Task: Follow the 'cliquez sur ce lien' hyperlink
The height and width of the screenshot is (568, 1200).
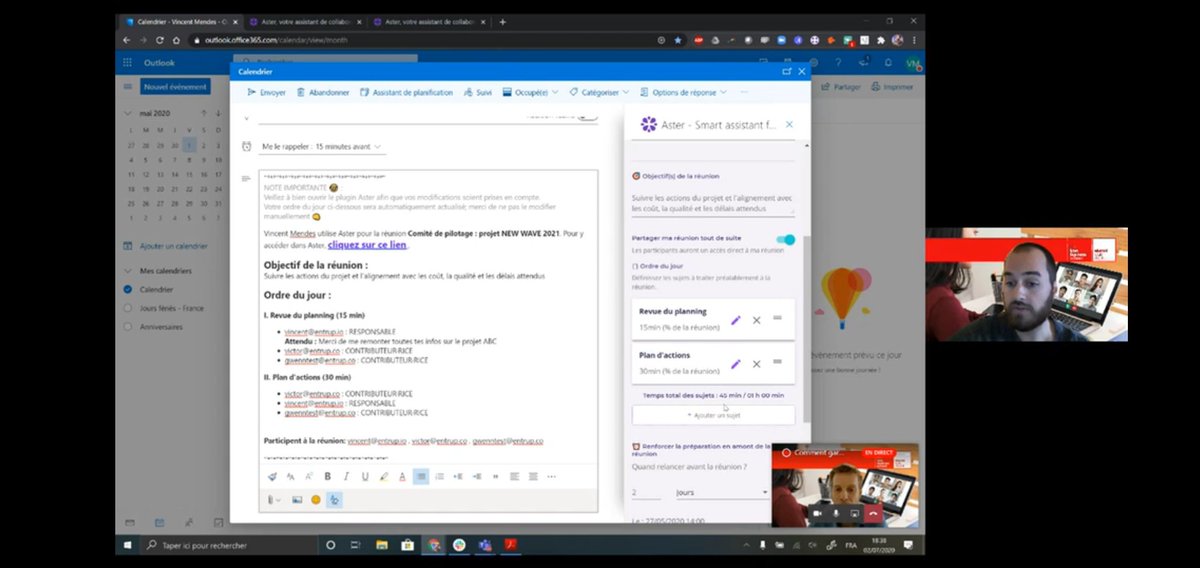Action: 366,243
